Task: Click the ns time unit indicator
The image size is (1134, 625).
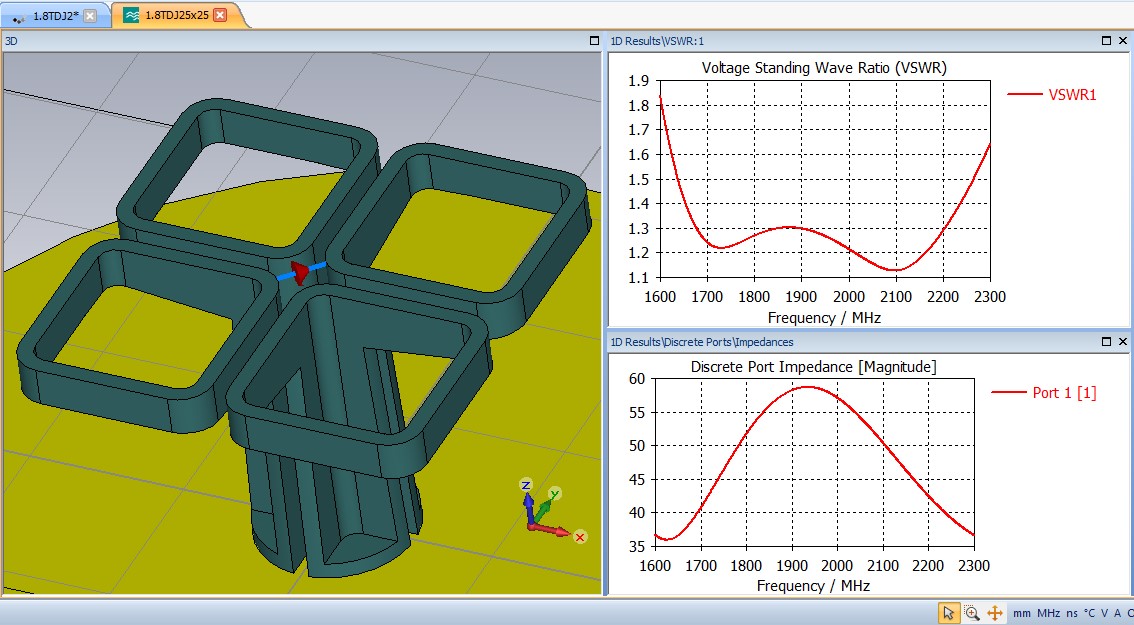Action: [x=1072, y=613]
